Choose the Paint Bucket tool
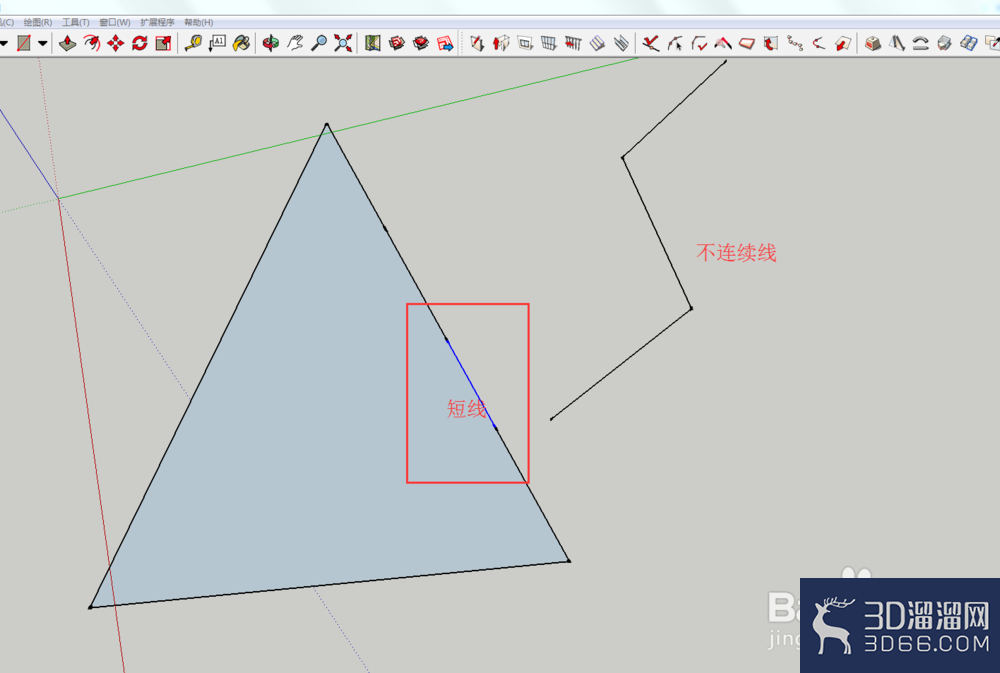Viewport: 1000px width, 673px height. (x=241, y=43)
